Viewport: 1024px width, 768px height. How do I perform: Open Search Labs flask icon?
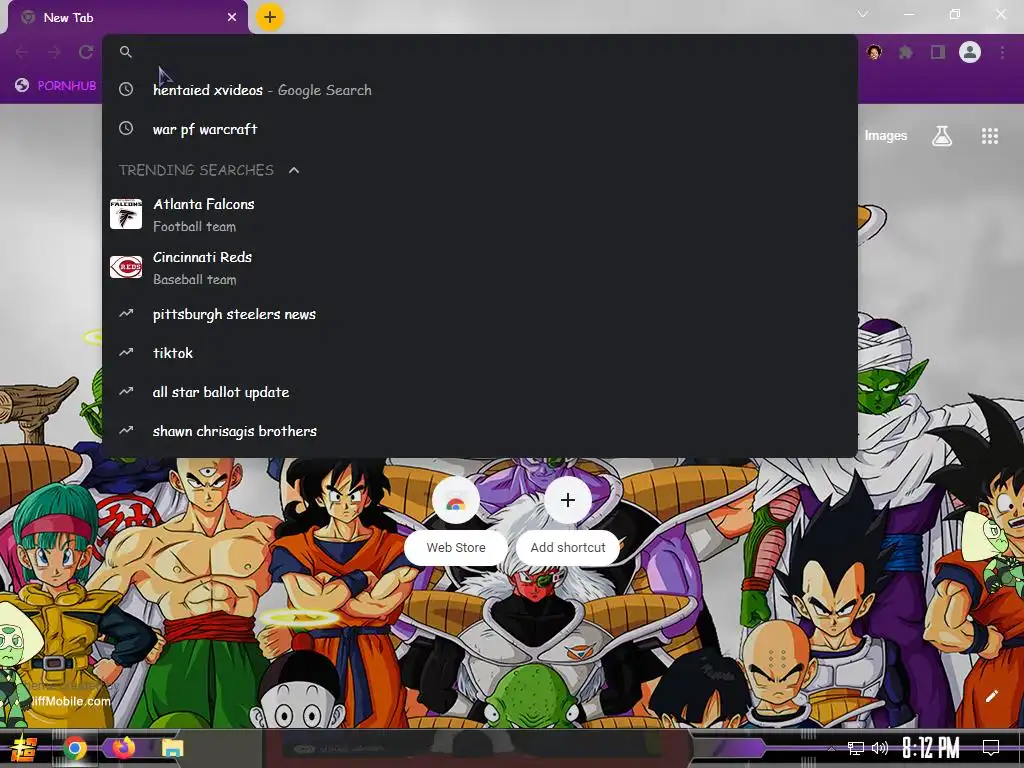(x=942, y=136)
